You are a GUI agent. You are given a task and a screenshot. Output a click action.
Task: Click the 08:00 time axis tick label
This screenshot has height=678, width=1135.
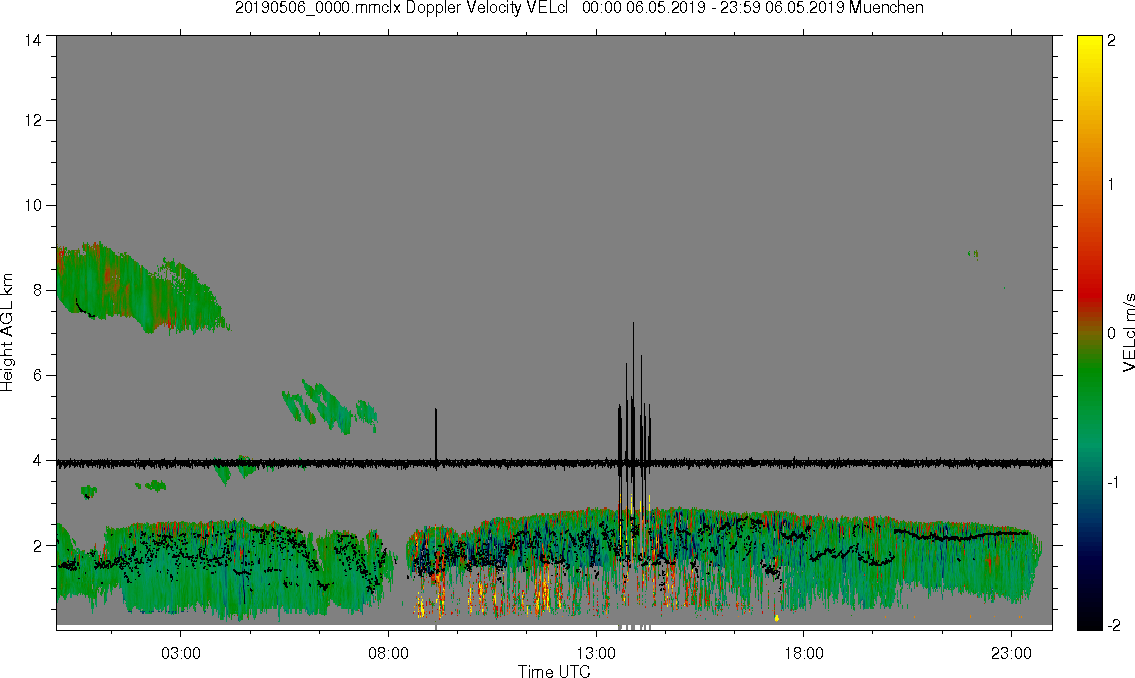point(388,653)
